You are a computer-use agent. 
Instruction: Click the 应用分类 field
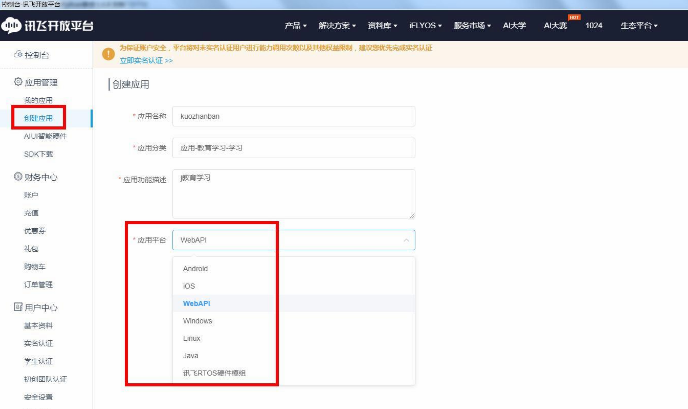(294, 148)
